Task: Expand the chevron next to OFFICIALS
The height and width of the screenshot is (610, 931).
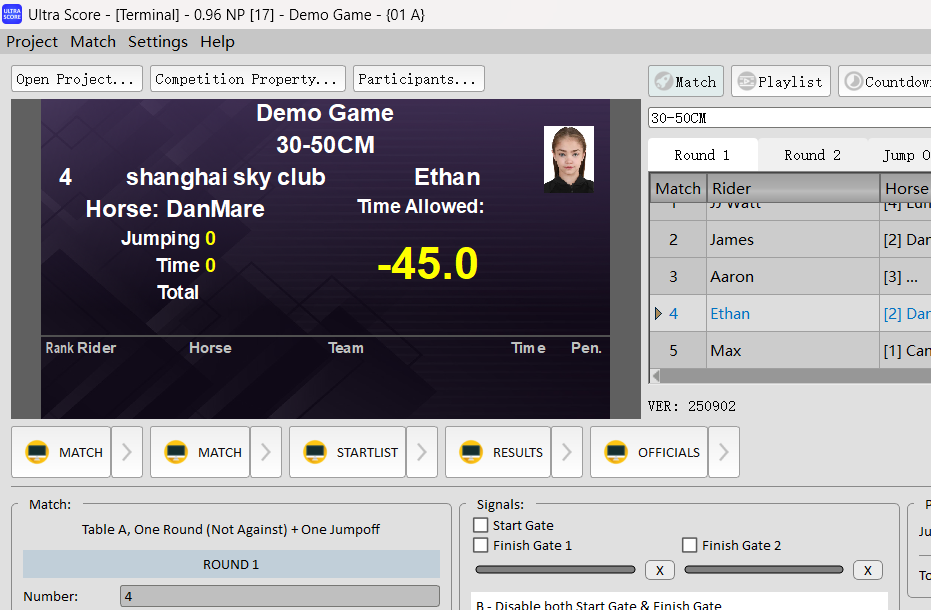Action: click(x=724, y=452)
